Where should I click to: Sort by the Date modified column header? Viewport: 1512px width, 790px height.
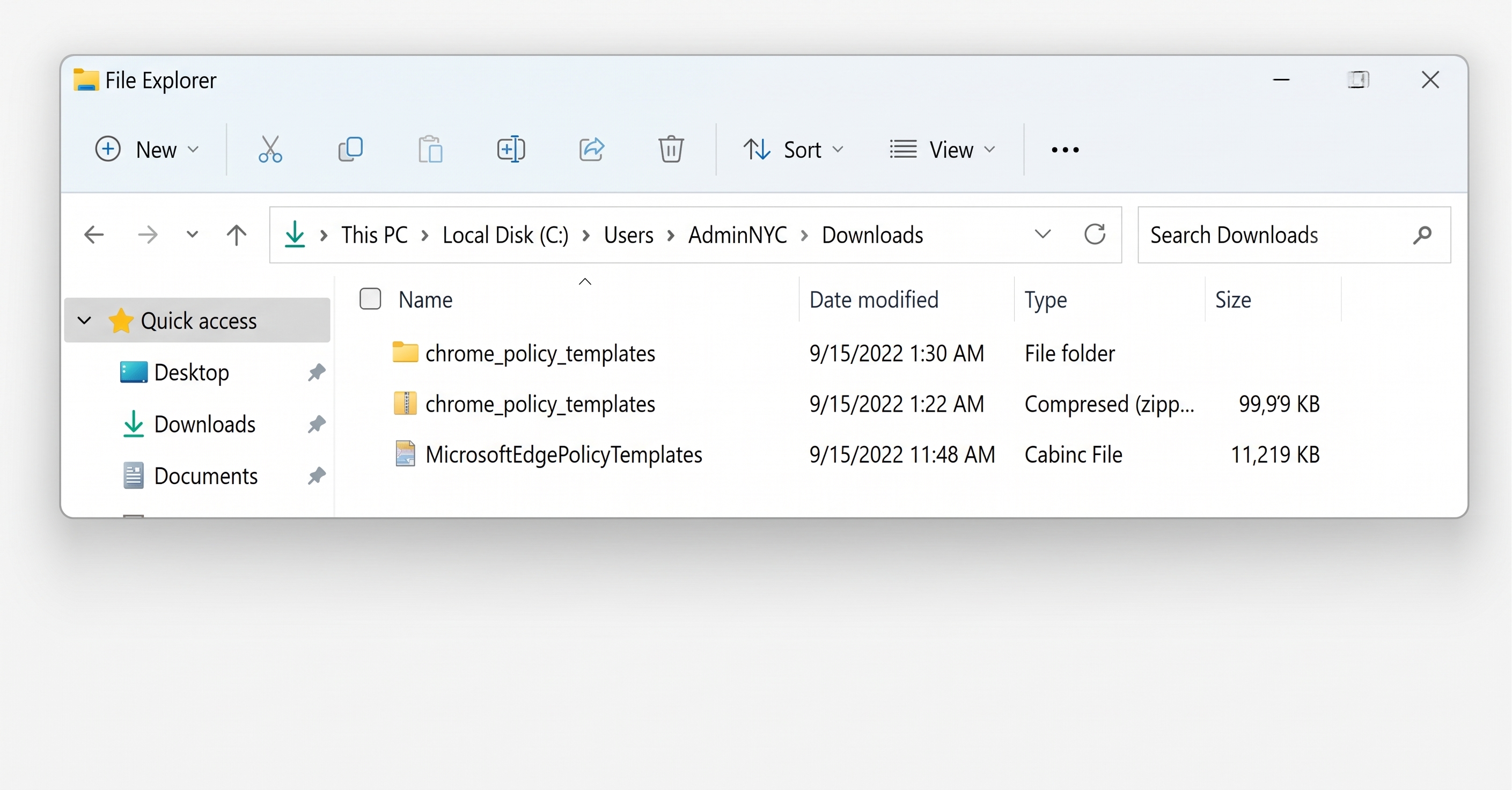click(x=874, y=299)
